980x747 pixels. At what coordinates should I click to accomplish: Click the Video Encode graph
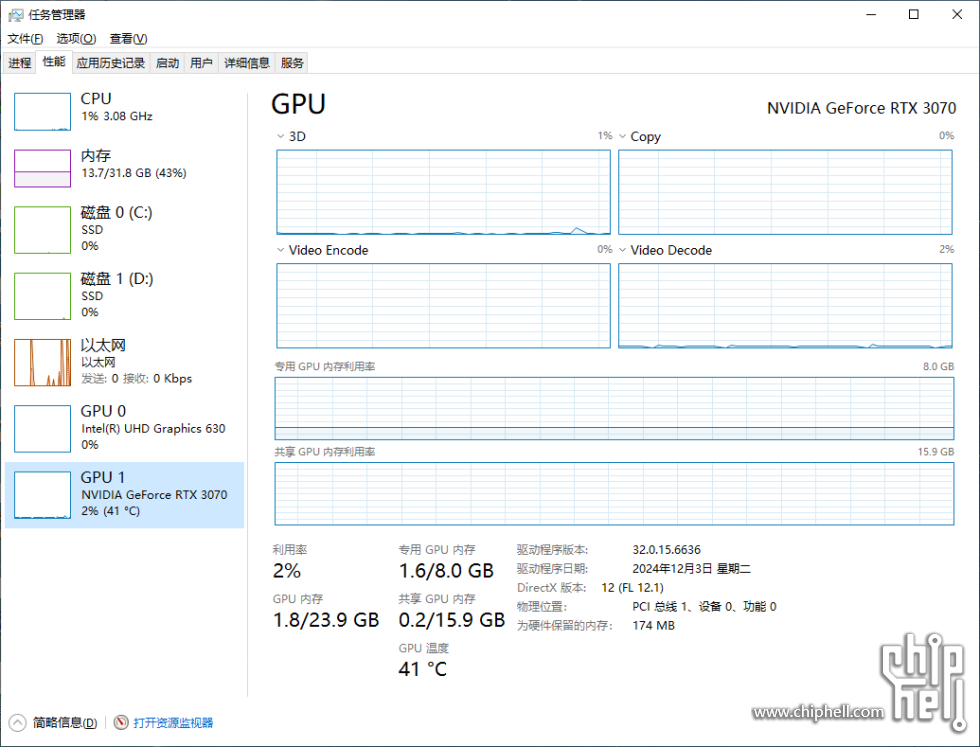tap(443, 306)
